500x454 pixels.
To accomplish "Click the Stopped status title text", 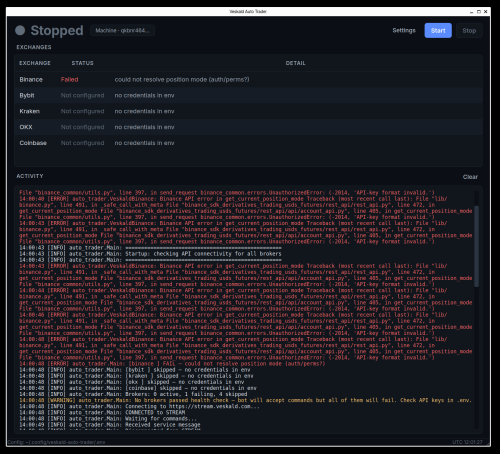I will click(x=57, y=30).
